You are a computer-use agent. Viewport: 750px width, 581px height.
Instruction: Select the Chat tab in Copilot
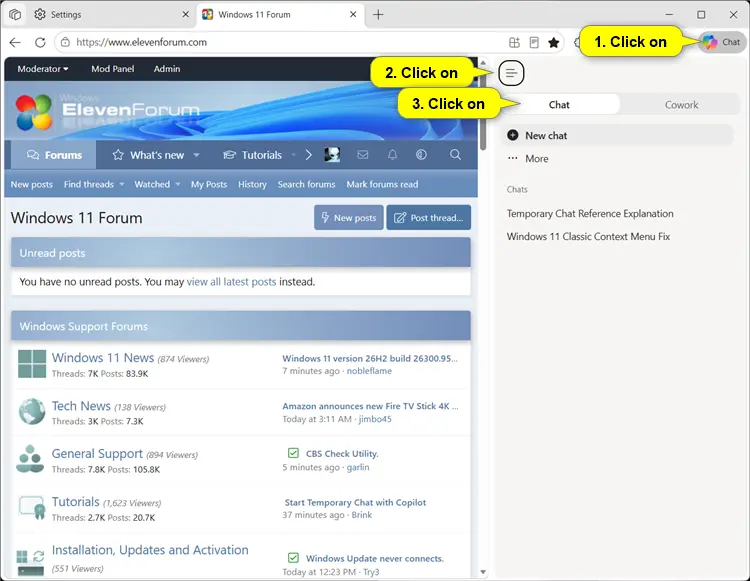coord(559,105)
